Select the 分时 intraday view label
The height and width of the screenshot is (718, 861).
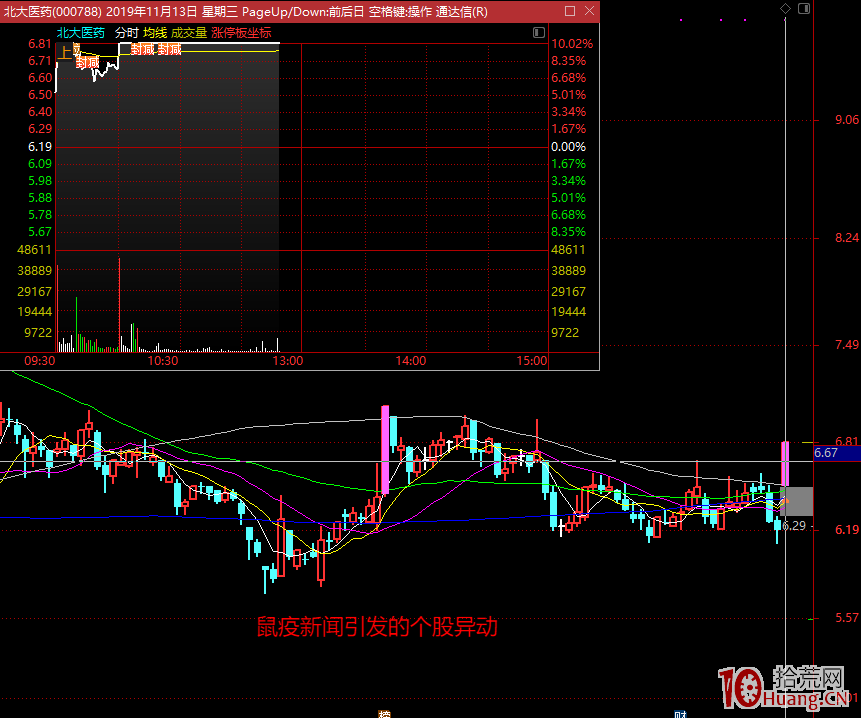click(x=126, y=32)
